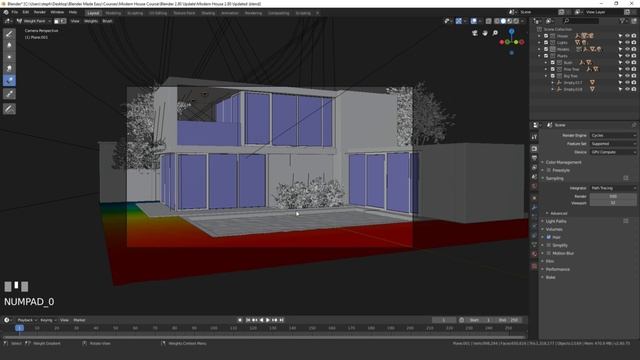The height and width of the screenshot is (360, 640).
Task: Open the View Layer properties tab
Action: coord(534,167)
